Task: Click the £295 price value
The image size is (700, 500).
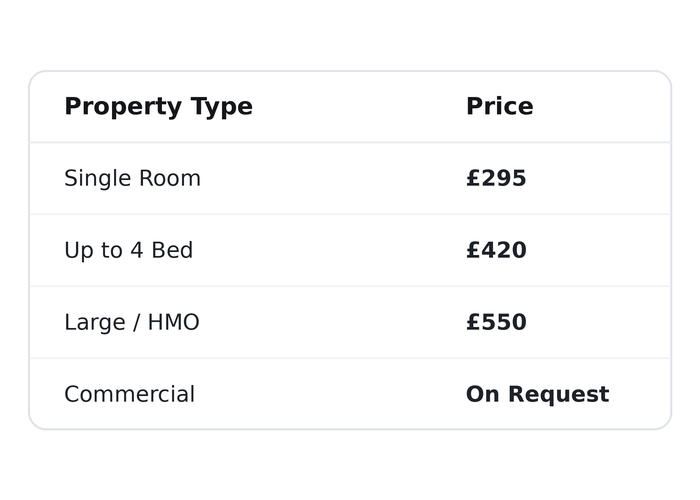Action: (496, 178)
